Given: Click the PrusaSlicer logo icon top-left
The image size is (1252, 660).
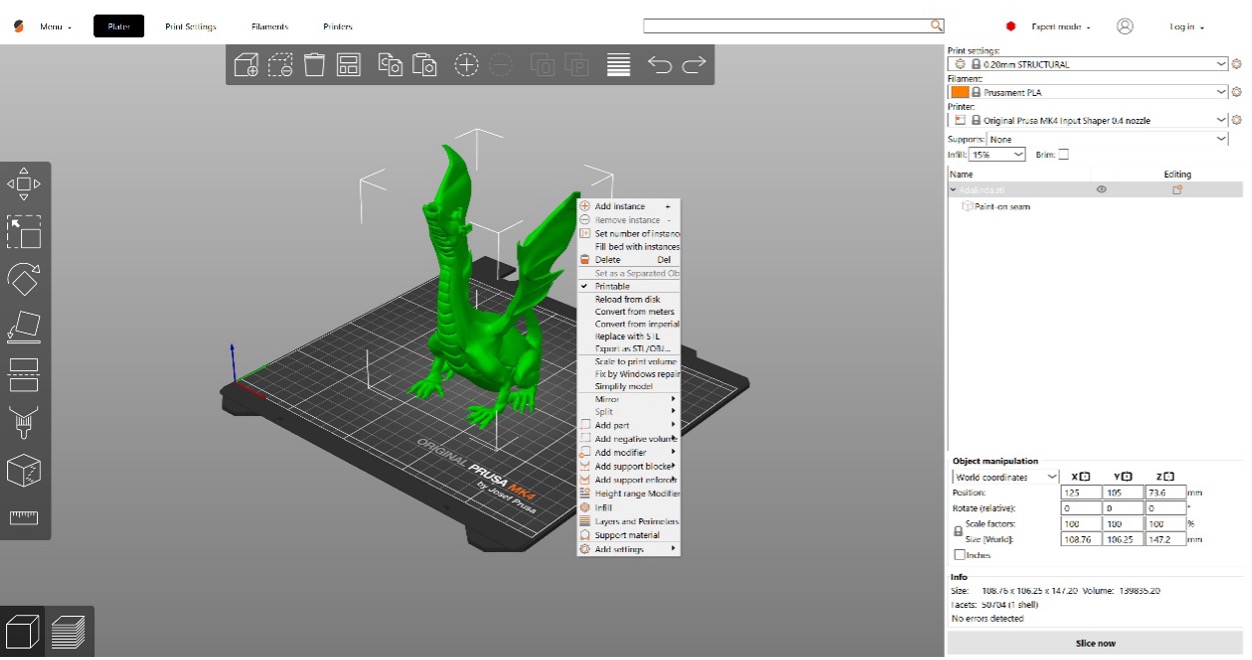Looking at the screenshot, I should 19,27.
